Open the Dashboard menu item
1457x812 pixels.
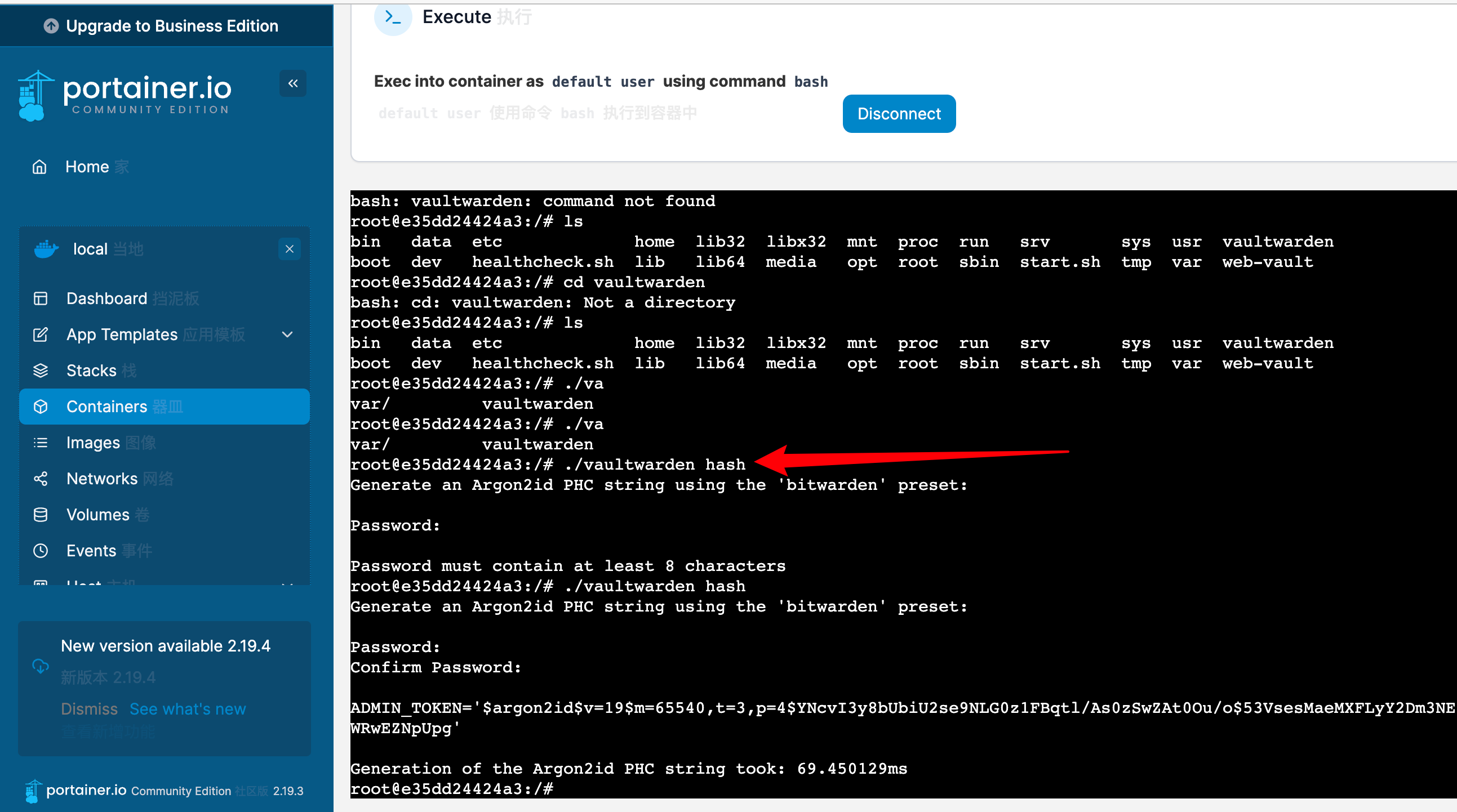tap(164, 298)
